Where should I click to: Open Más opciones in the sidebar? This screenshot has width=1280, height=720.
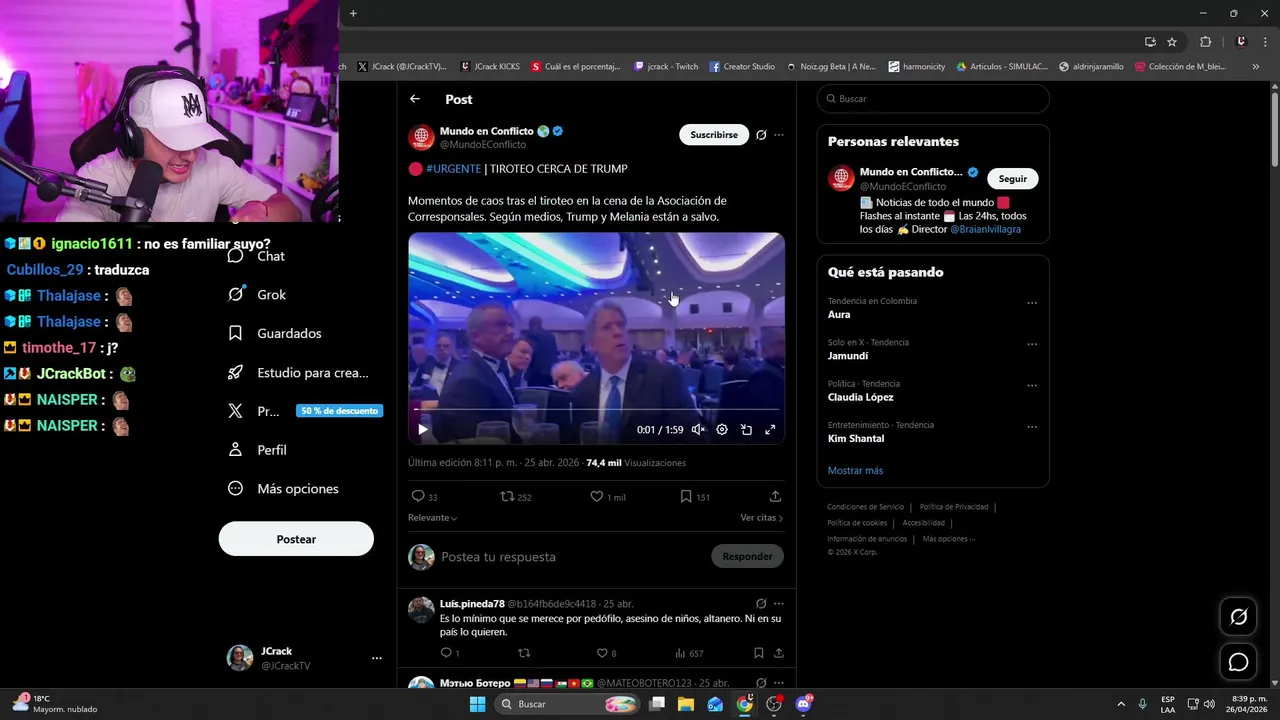point(283,489)
